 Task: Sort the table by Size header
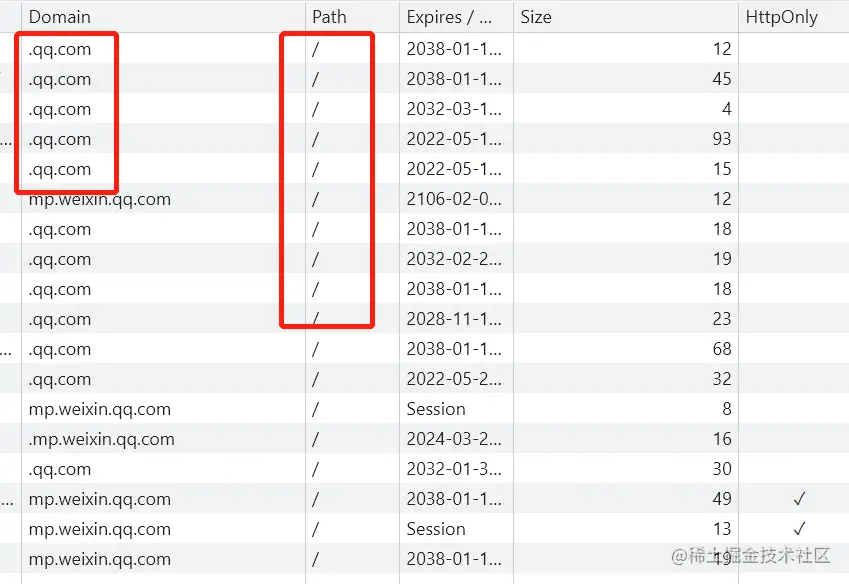[536, 17]
